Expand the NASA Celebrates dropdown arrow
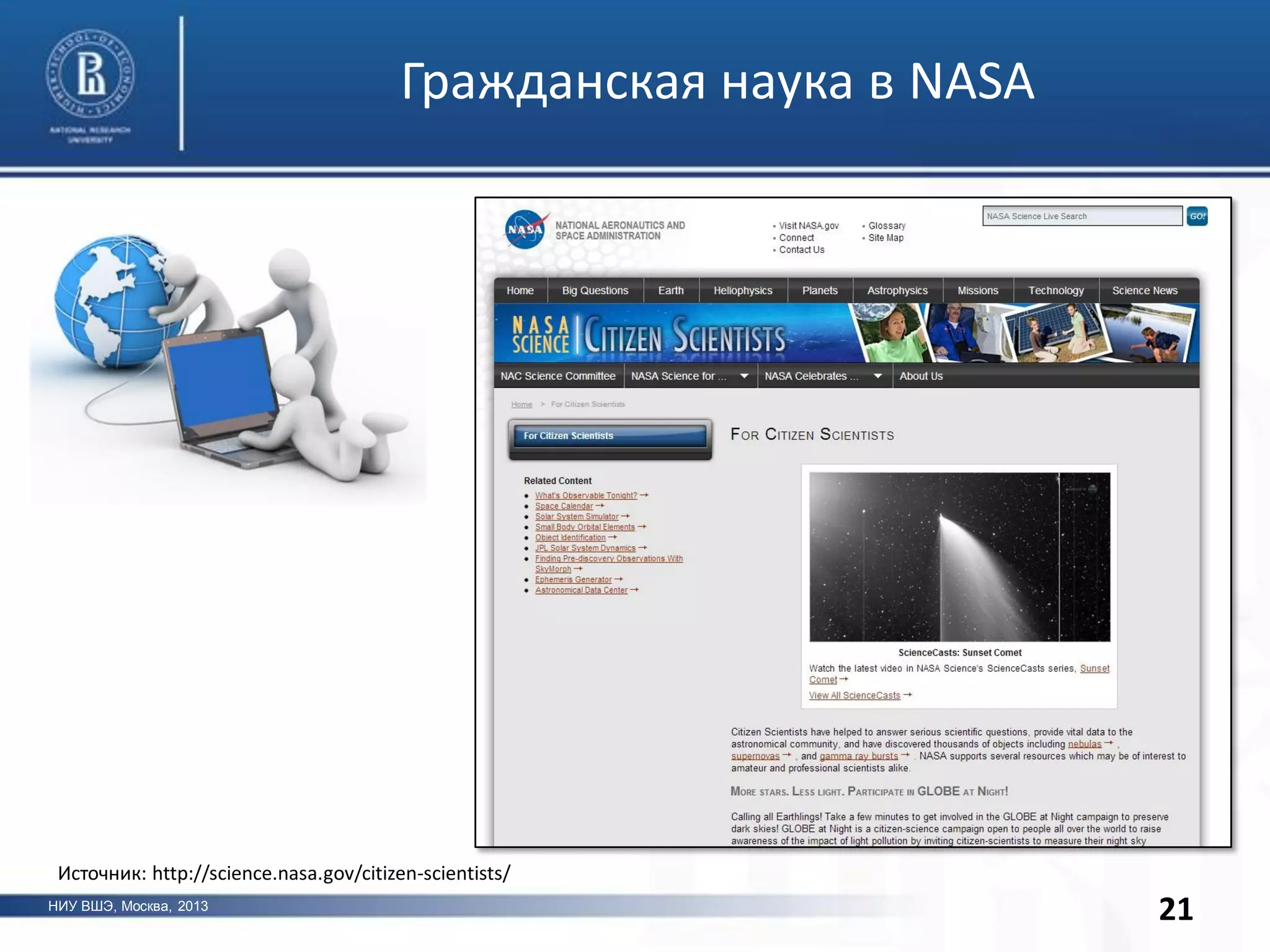This screenshot has height=952, width=1270. click(877, 376)
